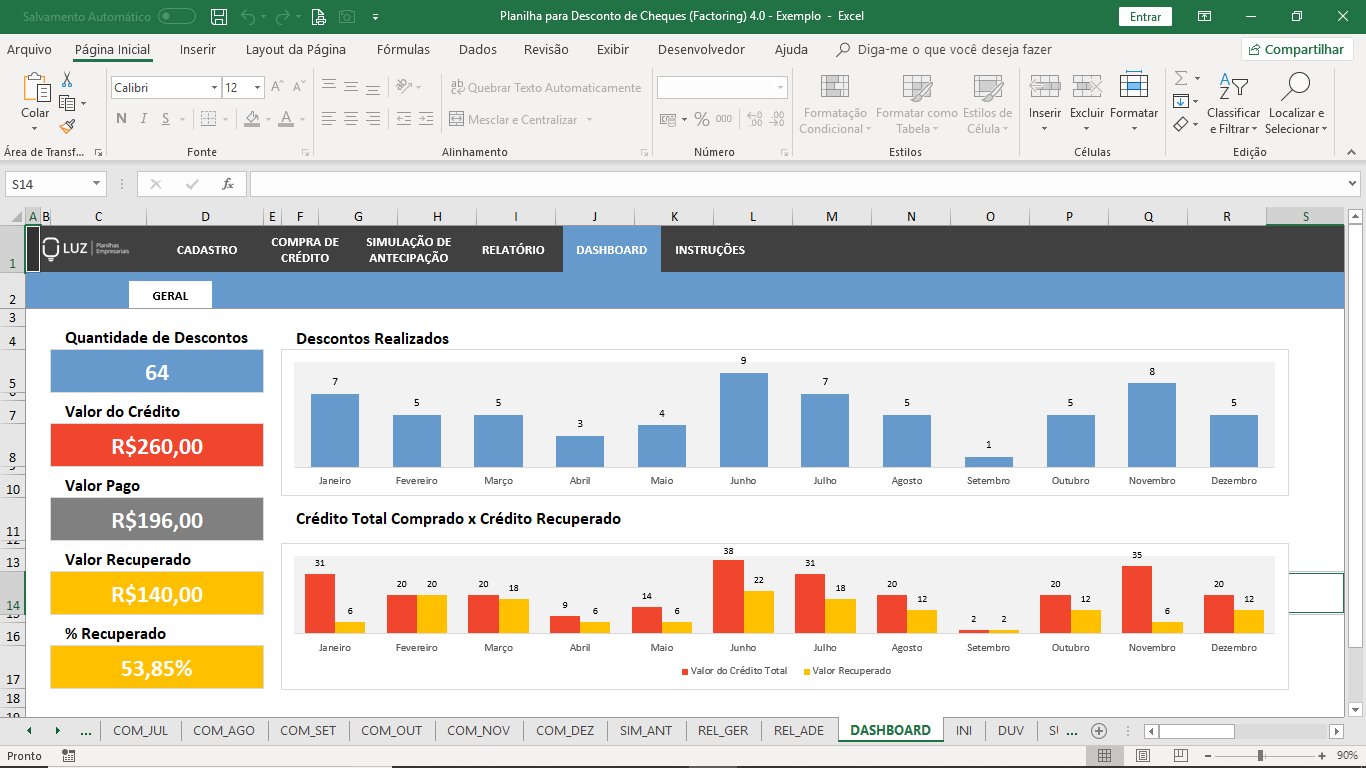The width and height of the screenshot is (1366, 768).
Task: Toggle the Salvamento Automático switch
Action: [x=177, y=16]
